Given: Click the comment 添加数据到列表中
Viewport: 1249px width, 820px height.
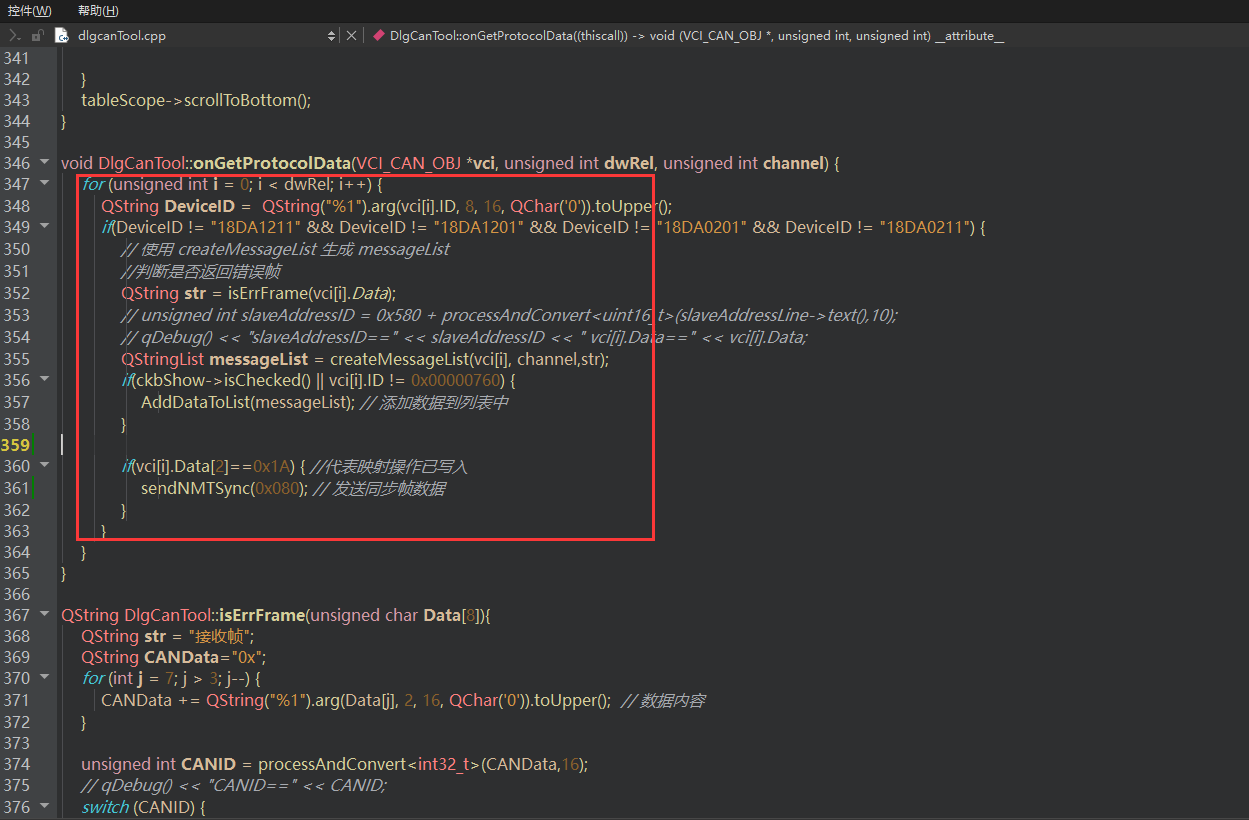Looking at the screenshot, I should [x=436, y=402].
